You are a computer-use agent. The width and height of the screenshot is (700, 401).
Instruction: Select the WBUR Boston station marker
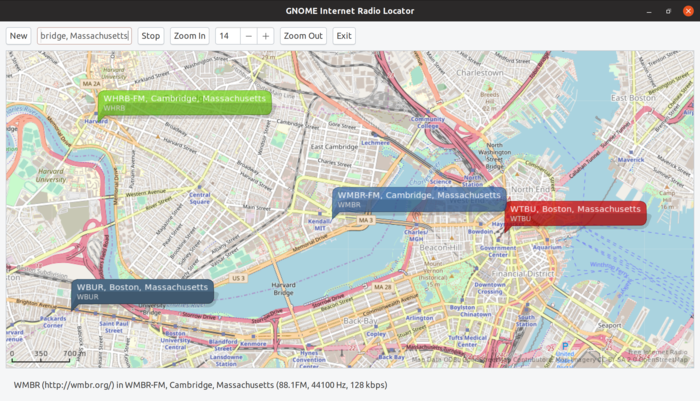point(143,291)
